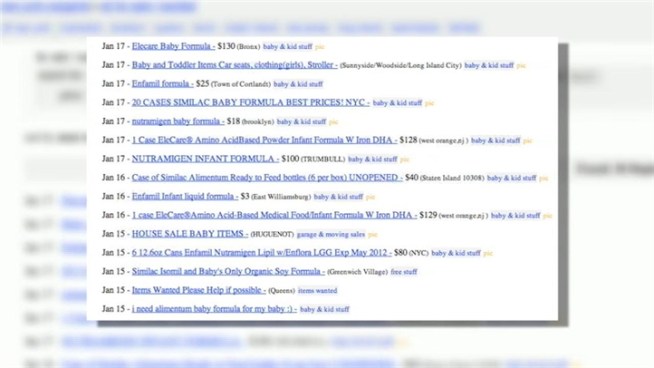Open Similac Isomil and Baby's Only Organic listing

(x=228, y=272)
